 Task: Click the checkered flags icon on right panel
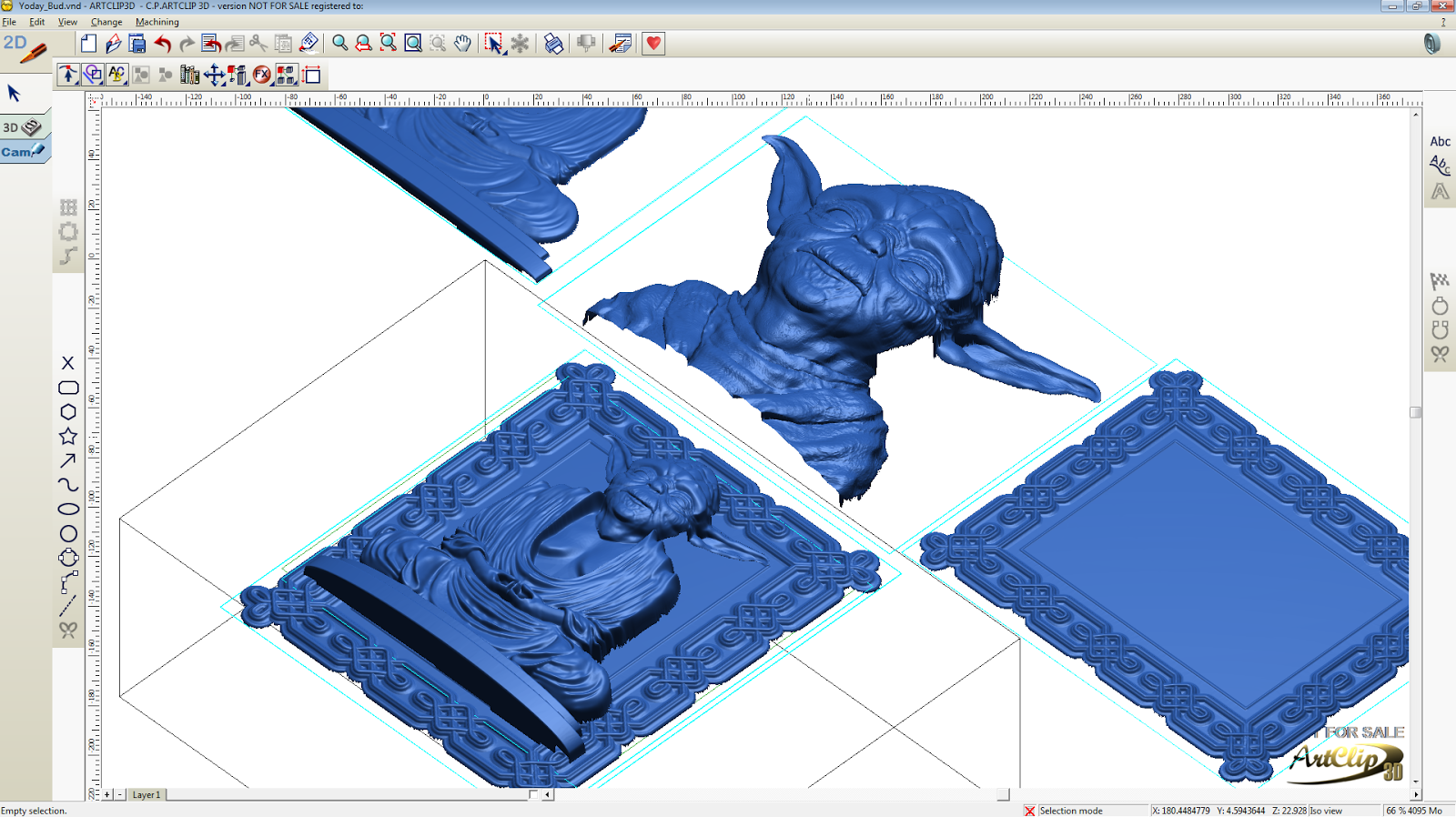click(1440, 281)
